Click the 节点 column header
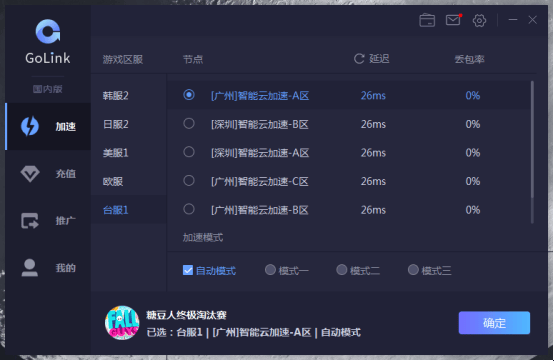Image resolution: width=554 pixels, height=361 pixels. pos(193,59)
